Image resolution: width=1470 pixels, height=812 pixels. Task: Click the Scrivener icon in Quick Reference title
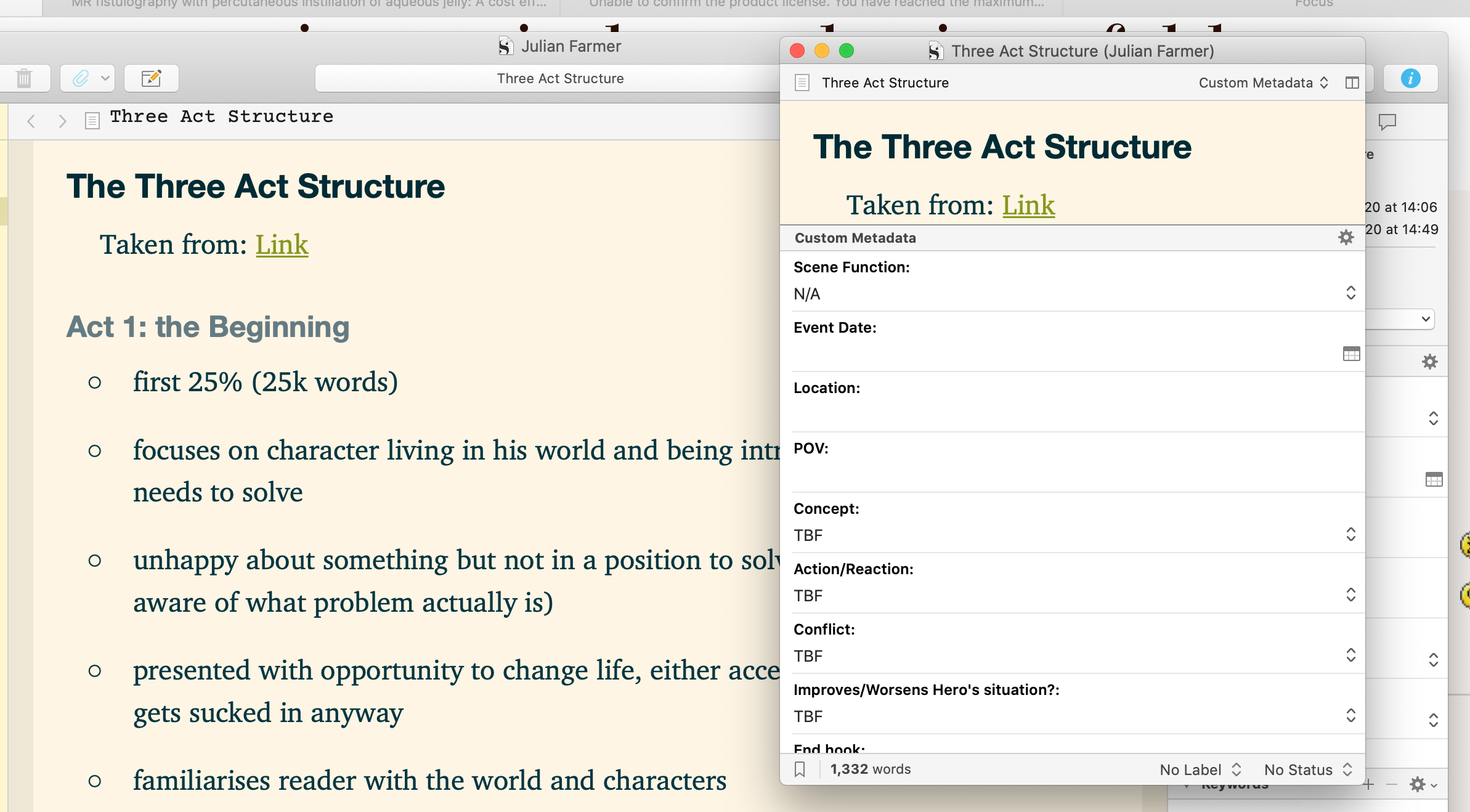pos(936,51)
